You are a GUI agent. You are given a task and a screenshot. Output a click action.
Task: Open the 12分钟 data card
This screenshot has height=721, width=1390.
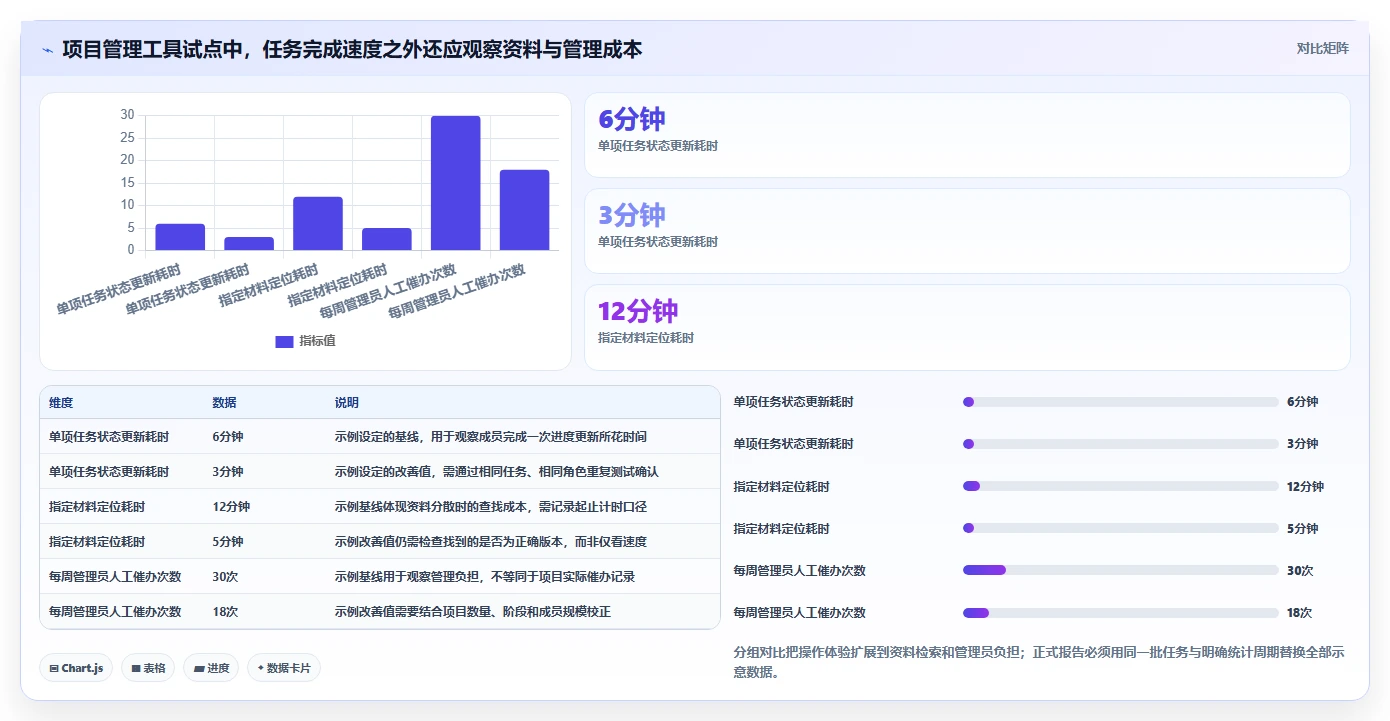pos(967,327)
